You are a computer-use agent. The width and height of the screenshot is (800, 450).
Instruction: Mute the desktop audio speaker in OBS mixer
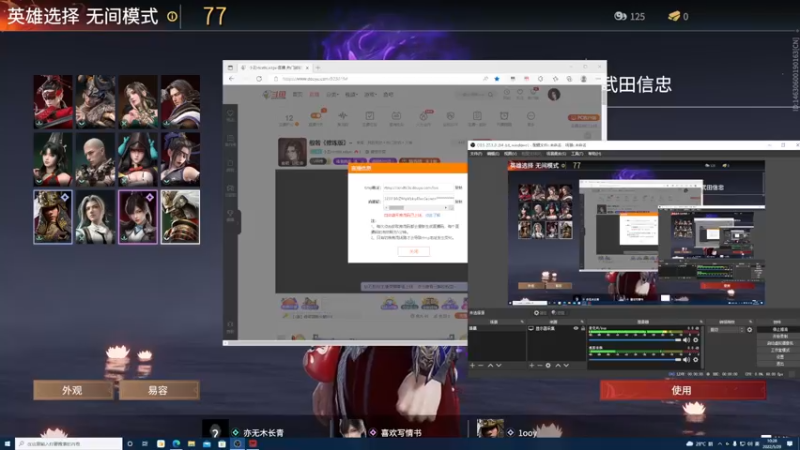(x=687, y=340)
